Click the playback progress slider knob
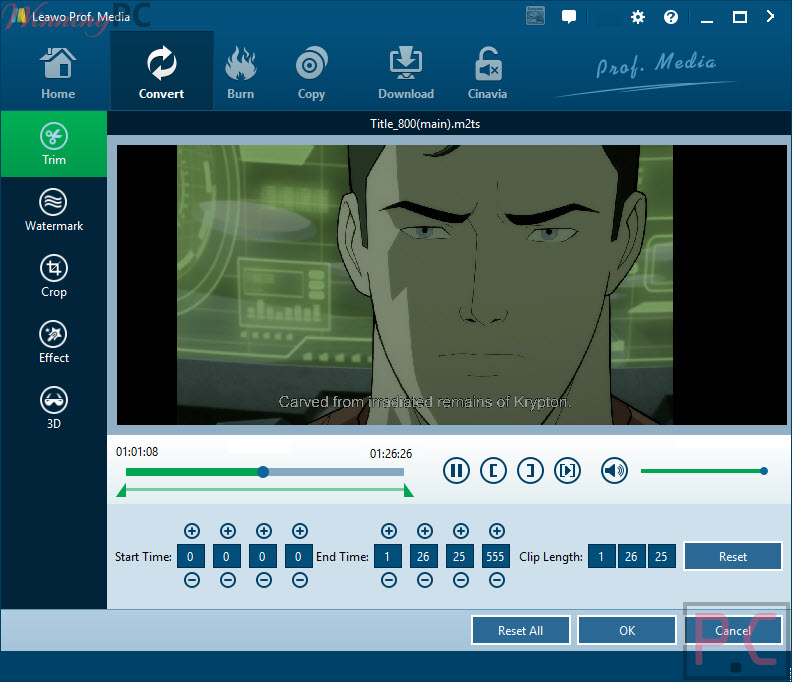 (x=263, y=472)
